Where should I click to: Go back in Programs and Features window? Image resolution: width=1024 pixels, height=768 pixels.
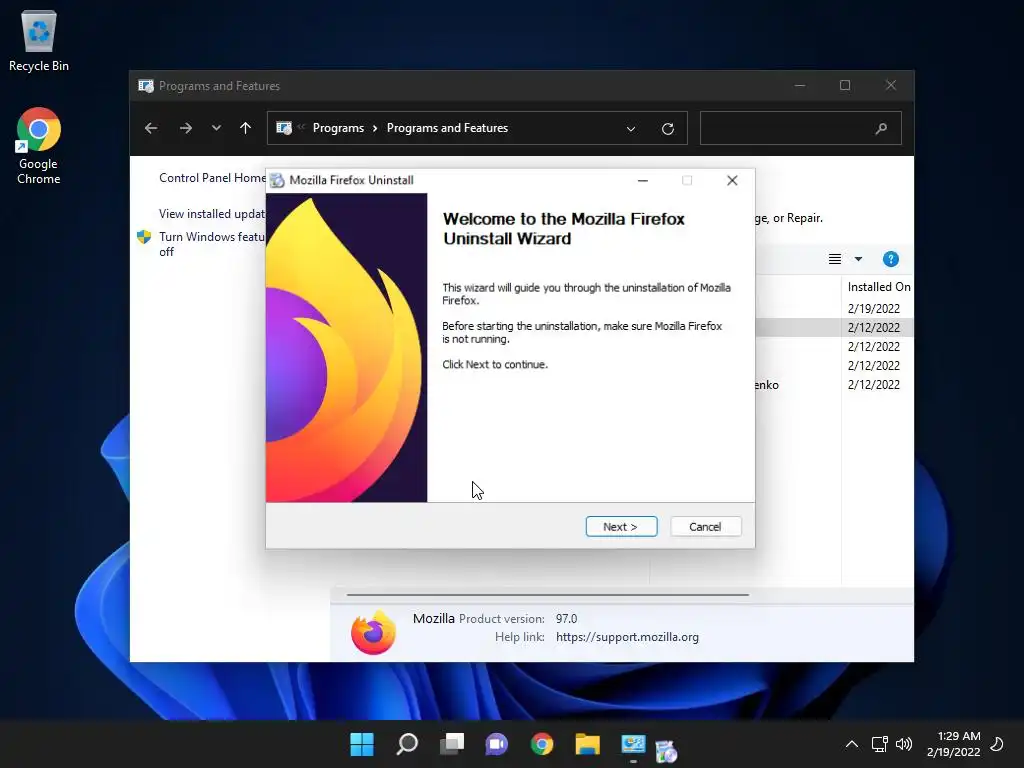click(x=151, y=128)
